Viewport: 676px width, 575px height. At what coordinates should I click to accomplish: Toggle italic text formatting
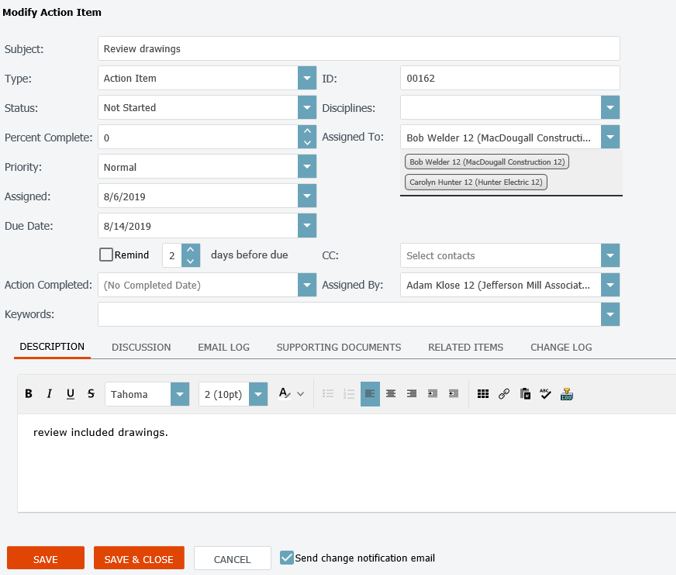point(50,394)
